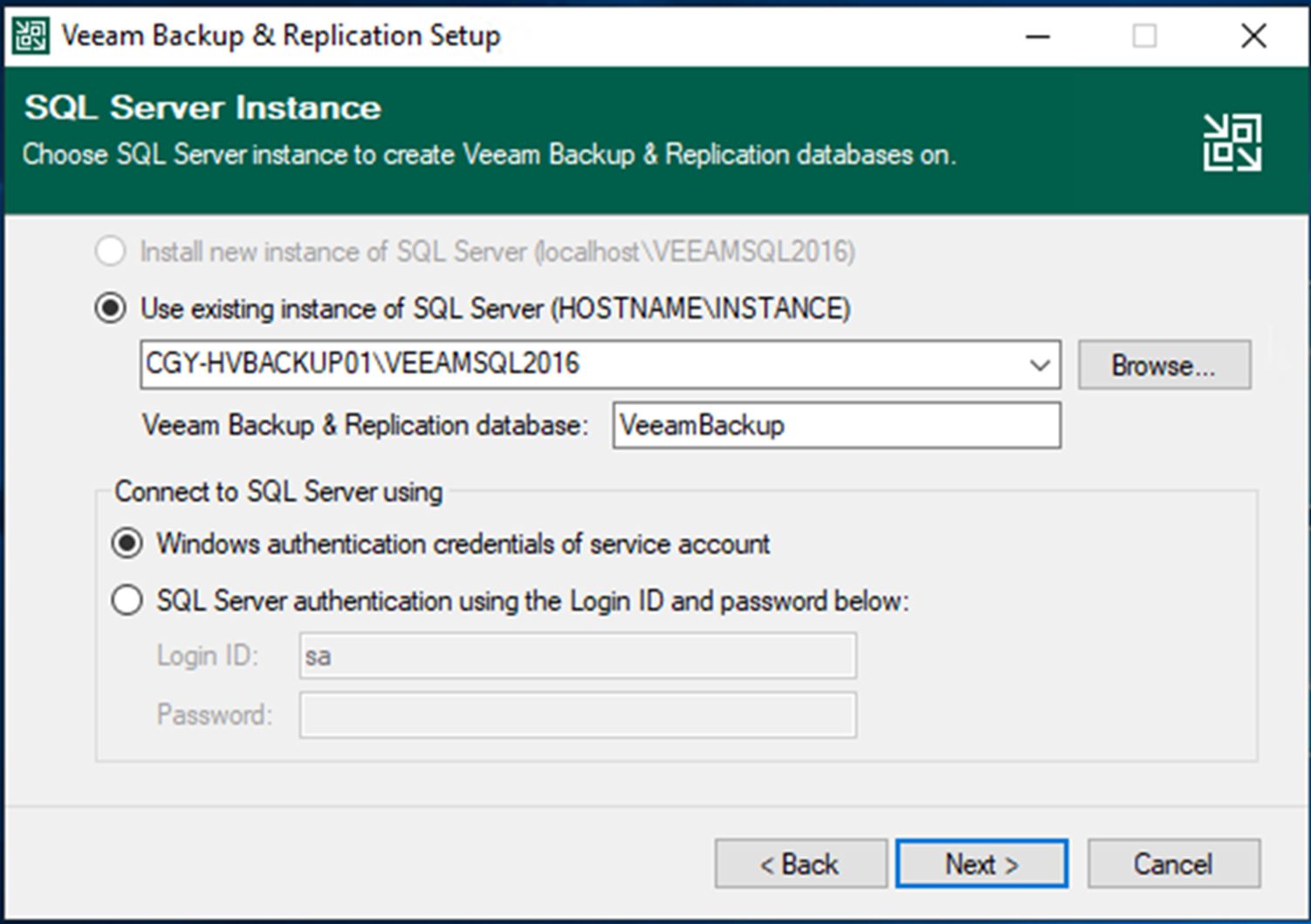Image resolution: width=1311 pixels, height=924 pixels.
Task: Click 'Connect to SQL Server using' group label
Action: coord(278,492)
